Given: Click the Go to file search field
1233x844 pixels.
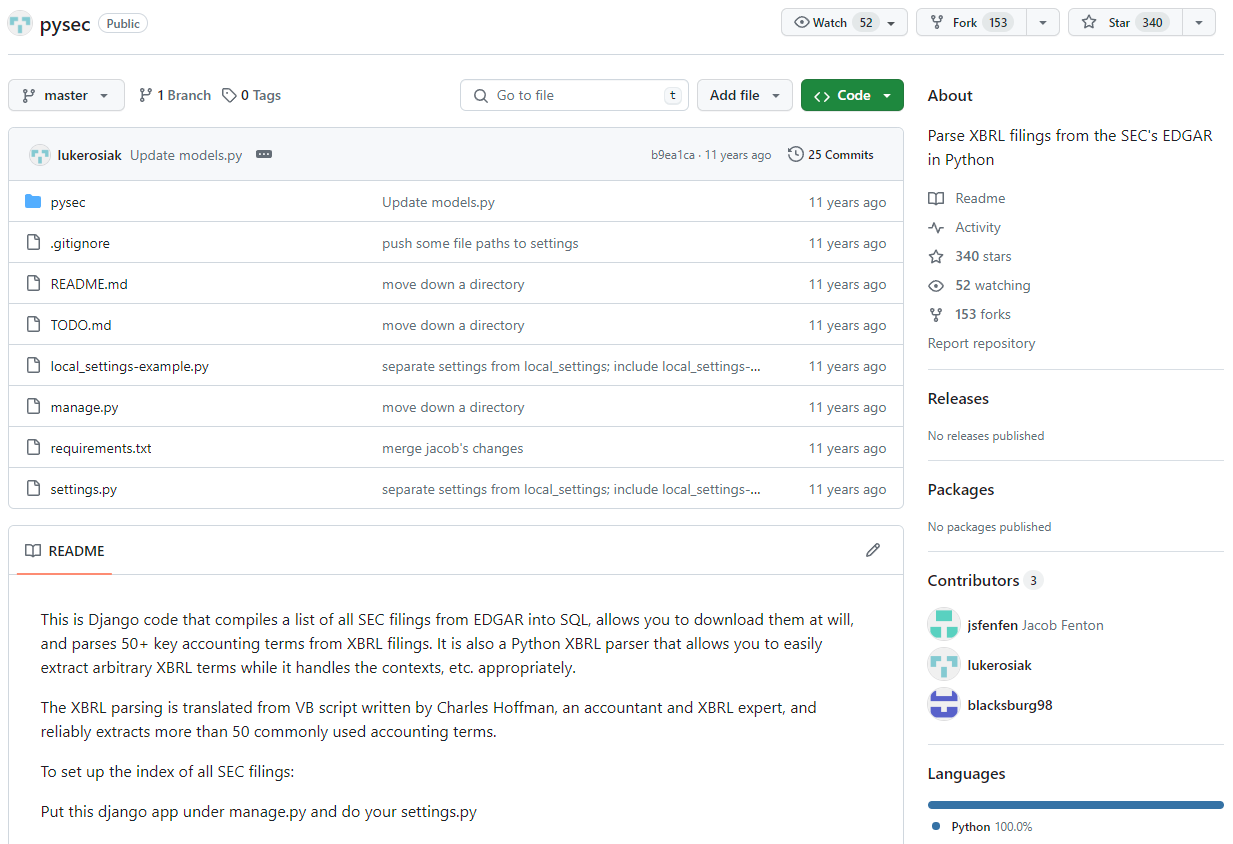Looking at the screenshot, I should point(575,95).
